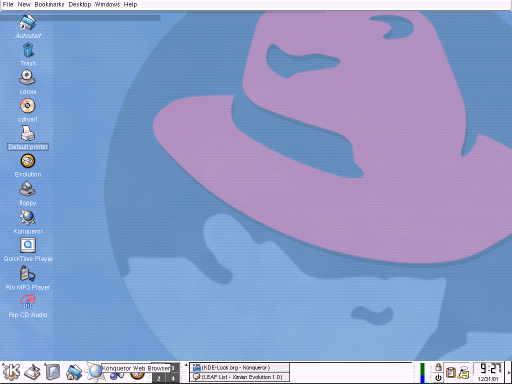Expand the taskbar window list arrow
This screenshot has width=512, height=384.
point(186,365)
